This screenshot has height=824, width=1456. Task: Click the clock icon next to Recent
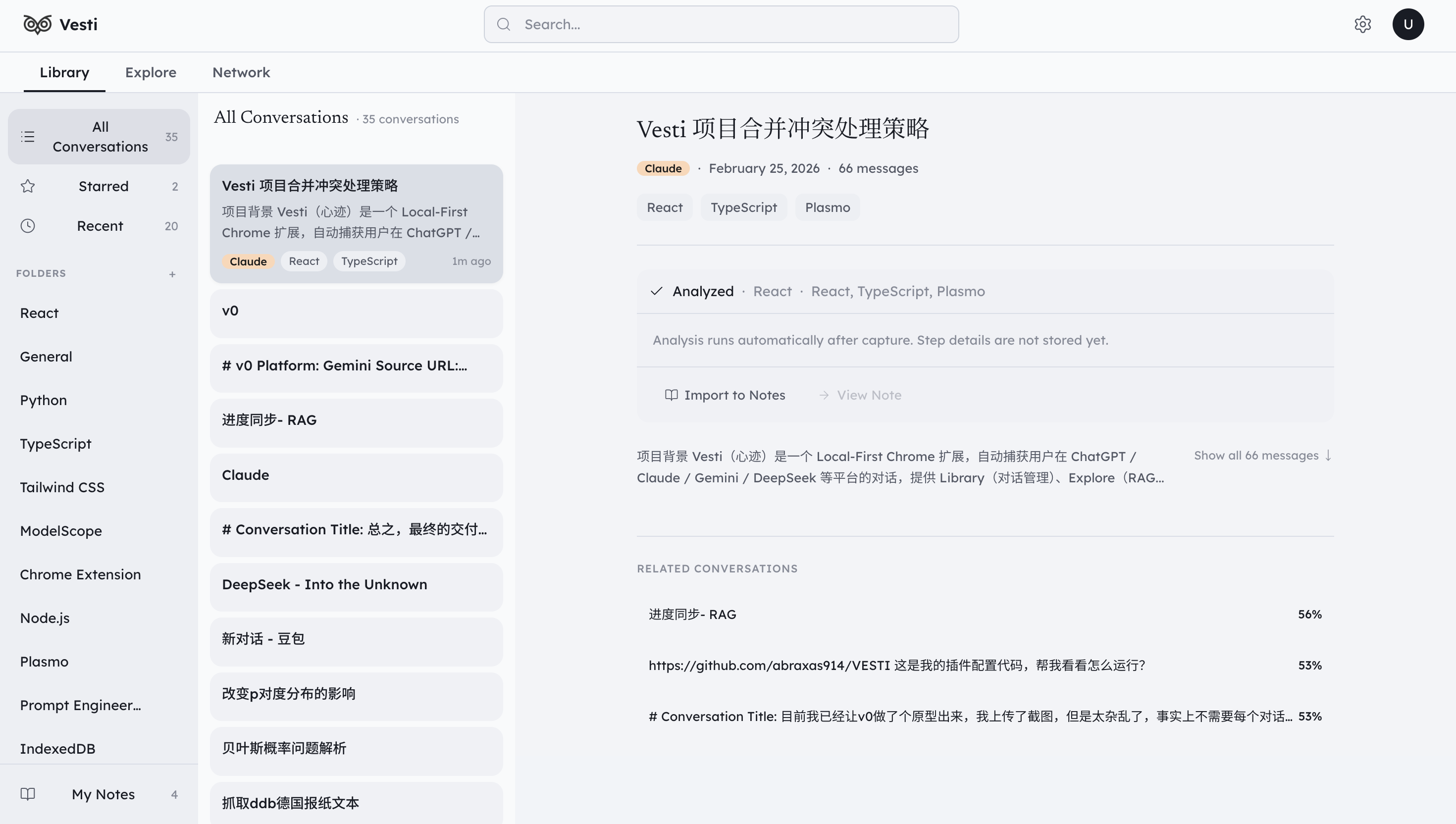[x=28, y=226]
